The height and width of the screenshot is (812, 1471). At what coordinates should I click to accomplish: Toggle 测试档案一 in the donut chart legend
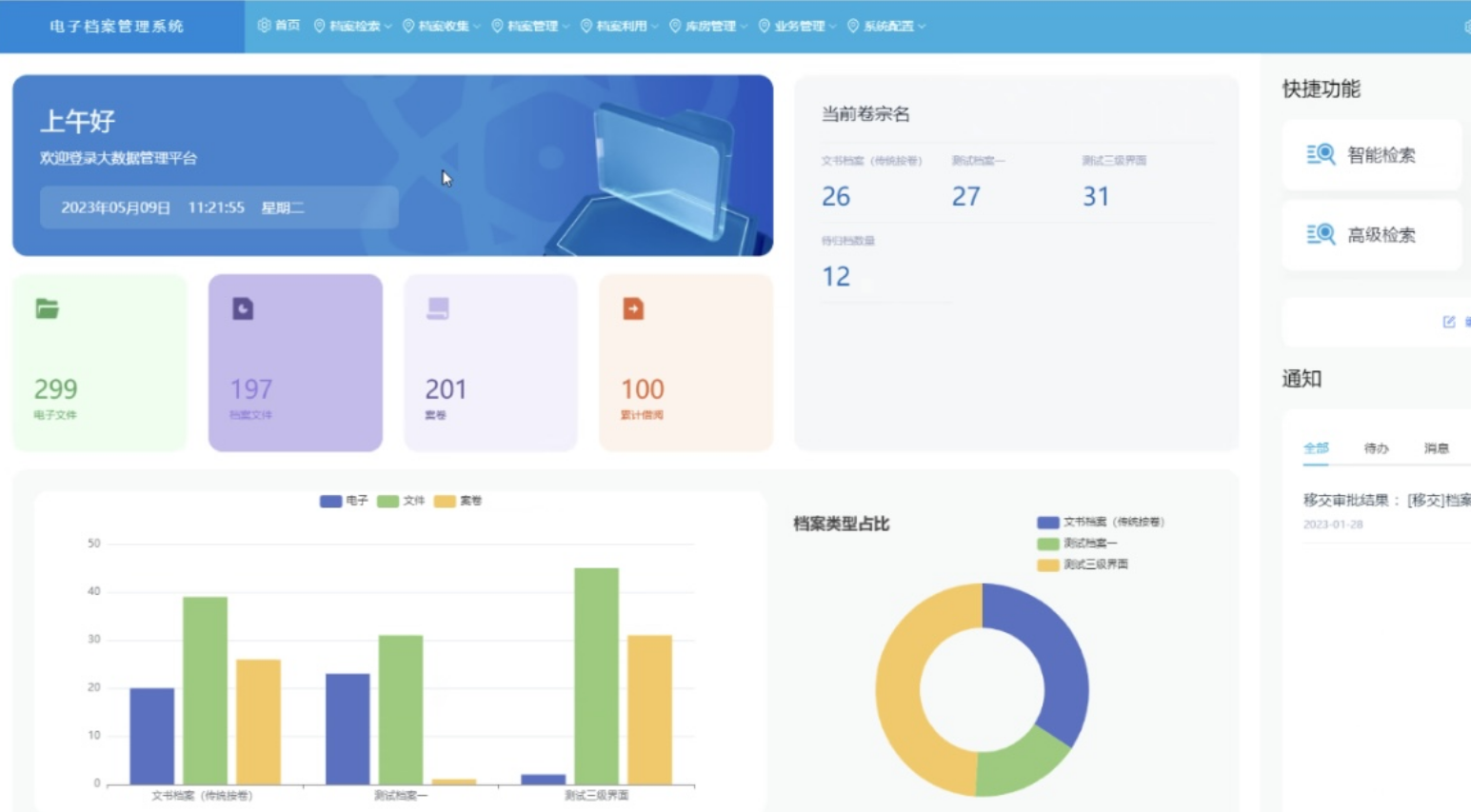pos(1078,544)
